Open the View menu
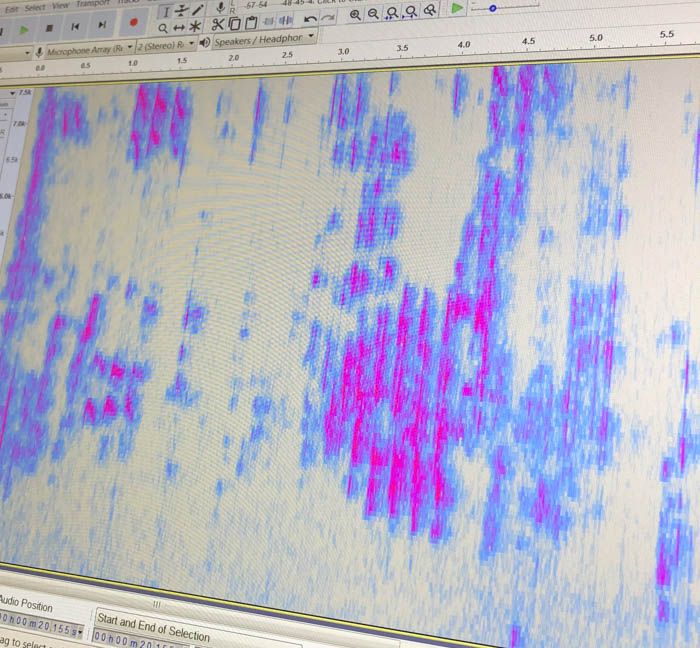Screen dimensions: 700x648 tap(60, 6)
